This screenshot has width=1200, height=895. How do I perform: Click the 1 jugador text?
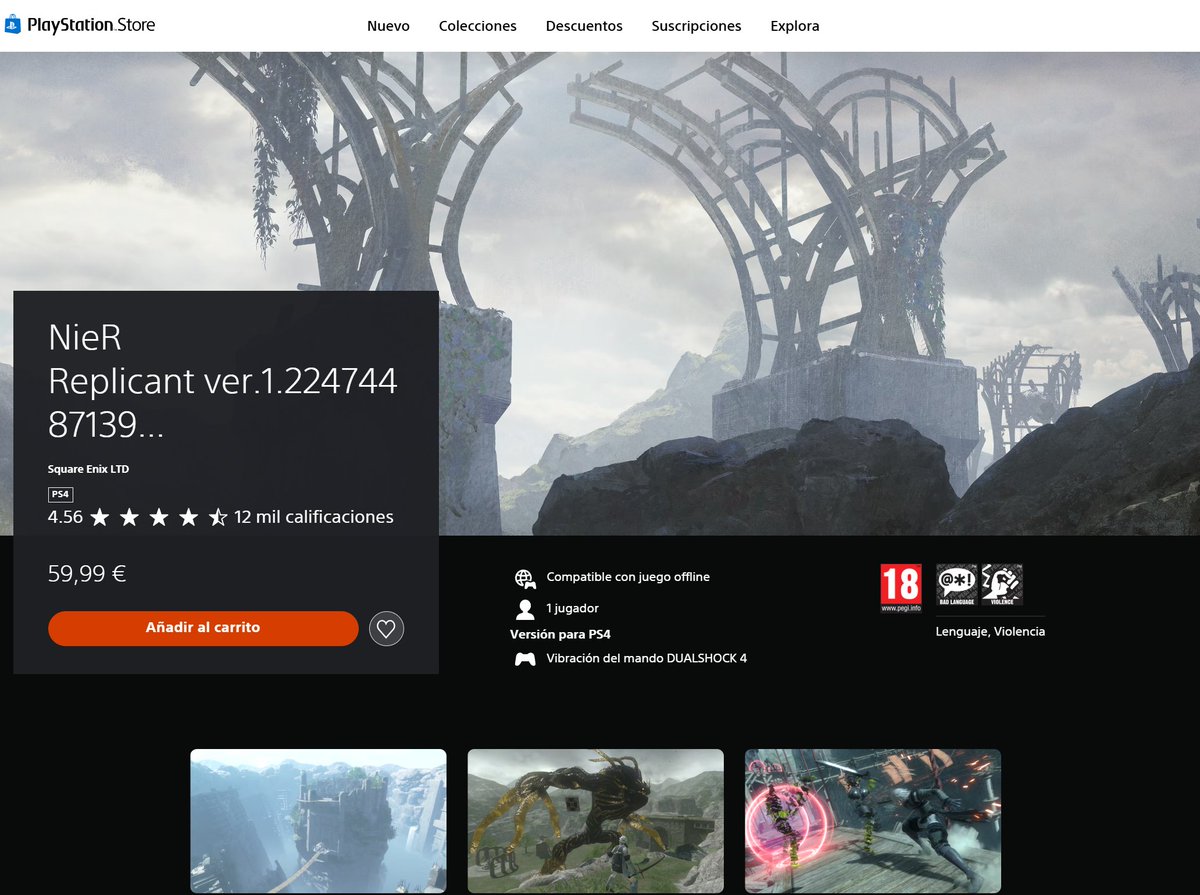click(x=573, y=608)
